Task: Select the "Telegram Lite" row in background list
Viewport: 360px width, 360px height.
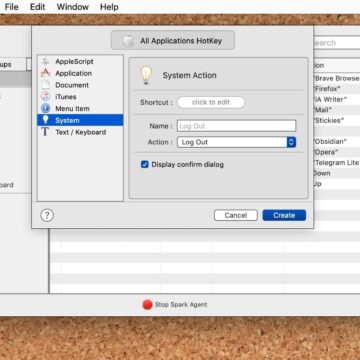Action: [337, 163]
